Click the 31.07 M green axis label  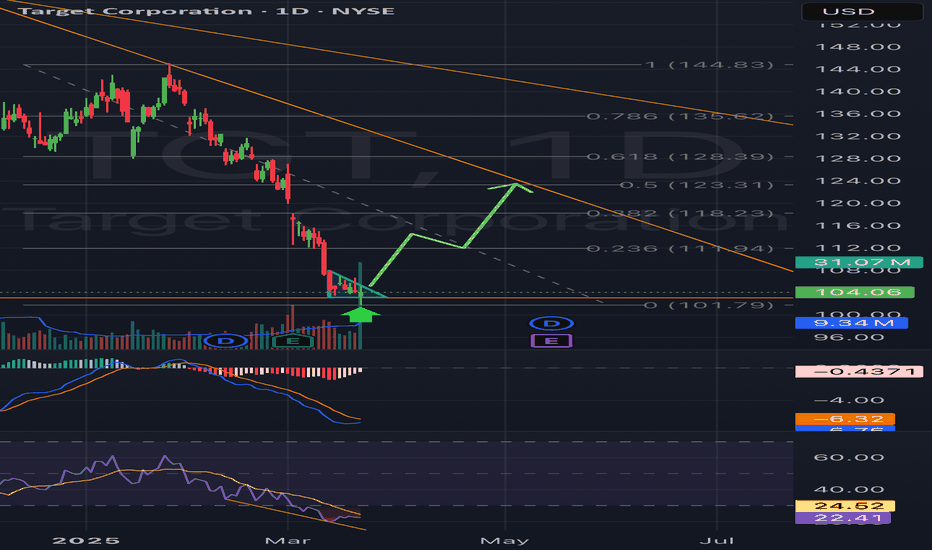858,262
